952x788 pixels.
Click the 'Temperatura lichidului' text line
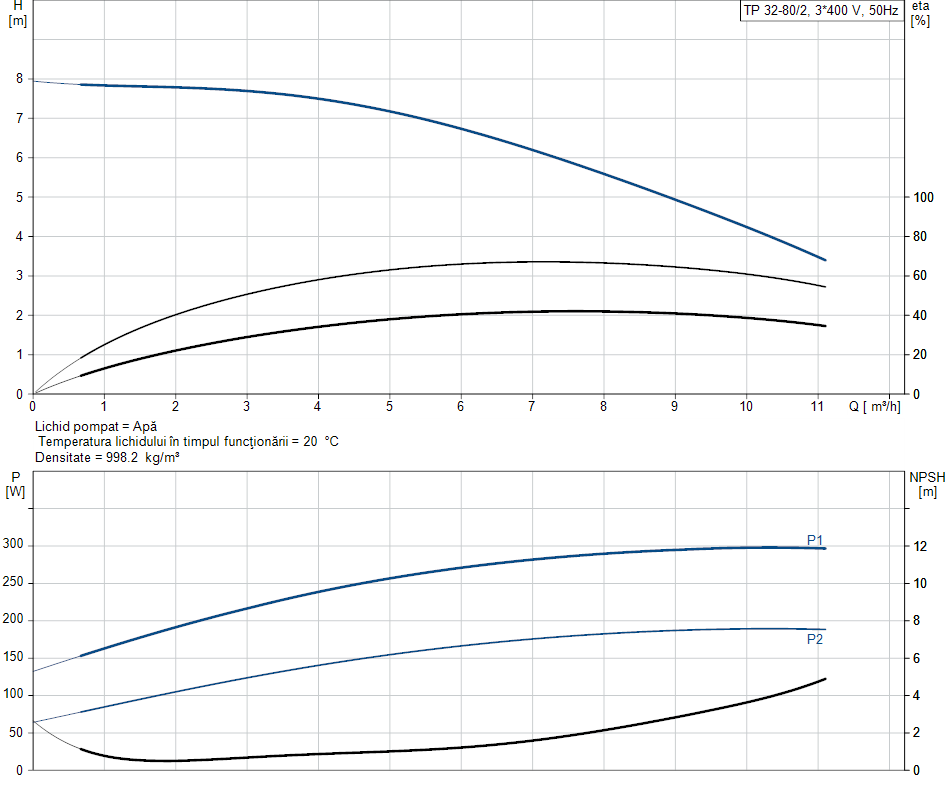pos(188,441)
